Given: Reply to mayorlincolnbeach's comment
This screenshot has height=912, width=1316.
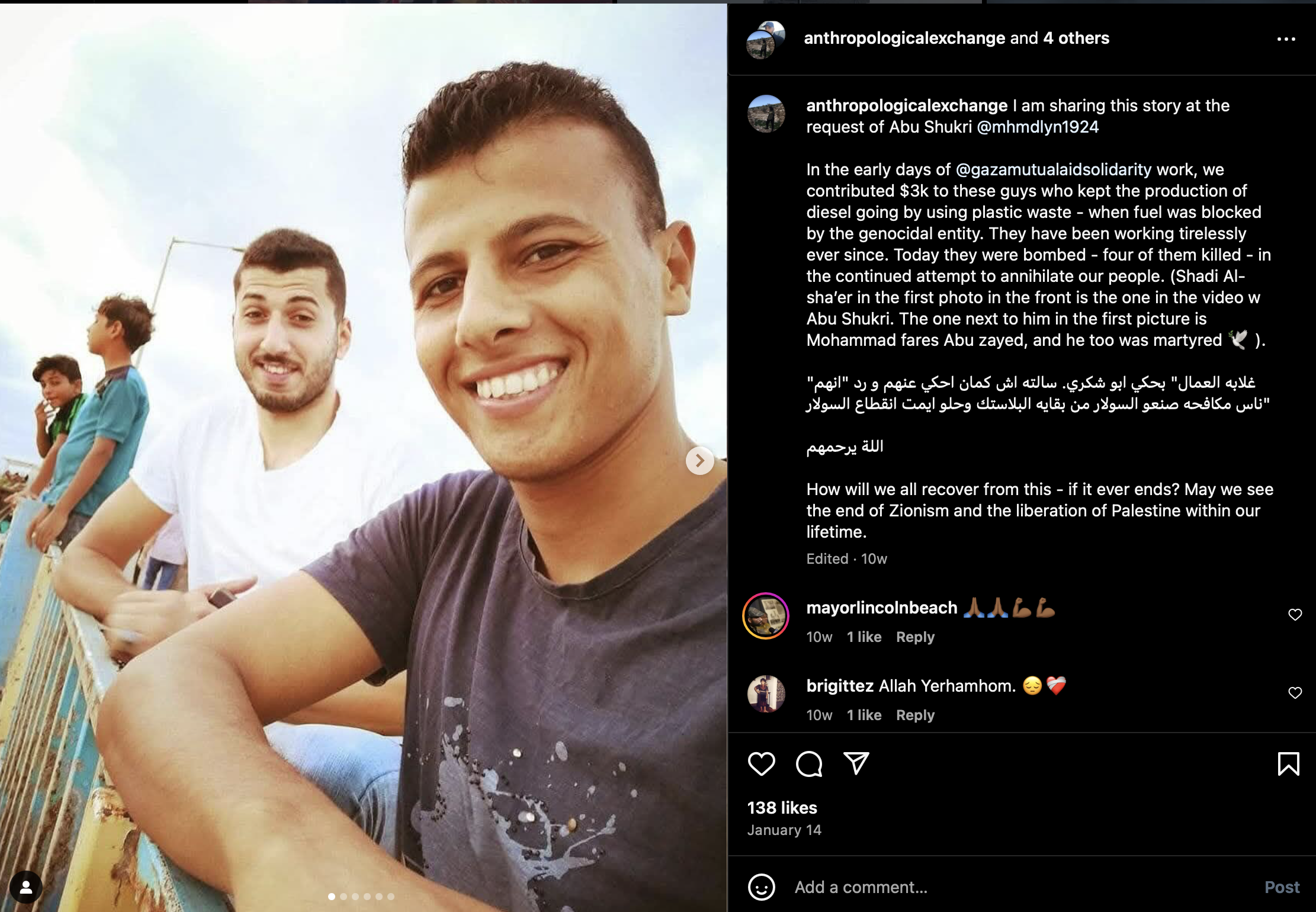Looking at the screenshot, I should tap(915, 637).
